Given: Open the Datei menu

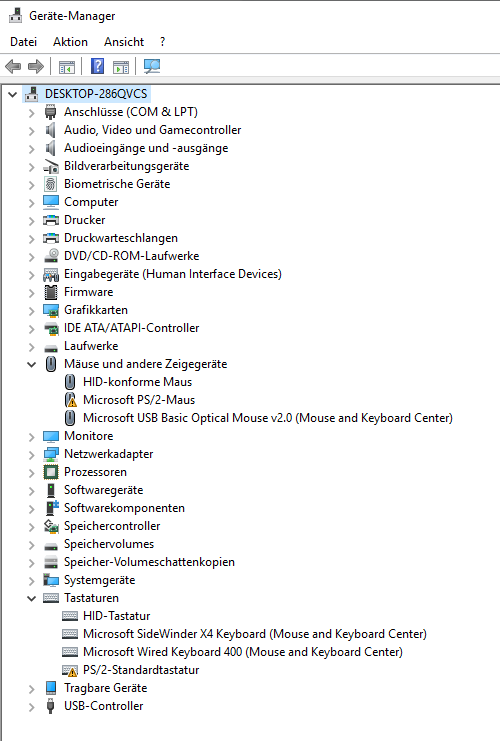Looking at the screenshot, I should 23,42.
